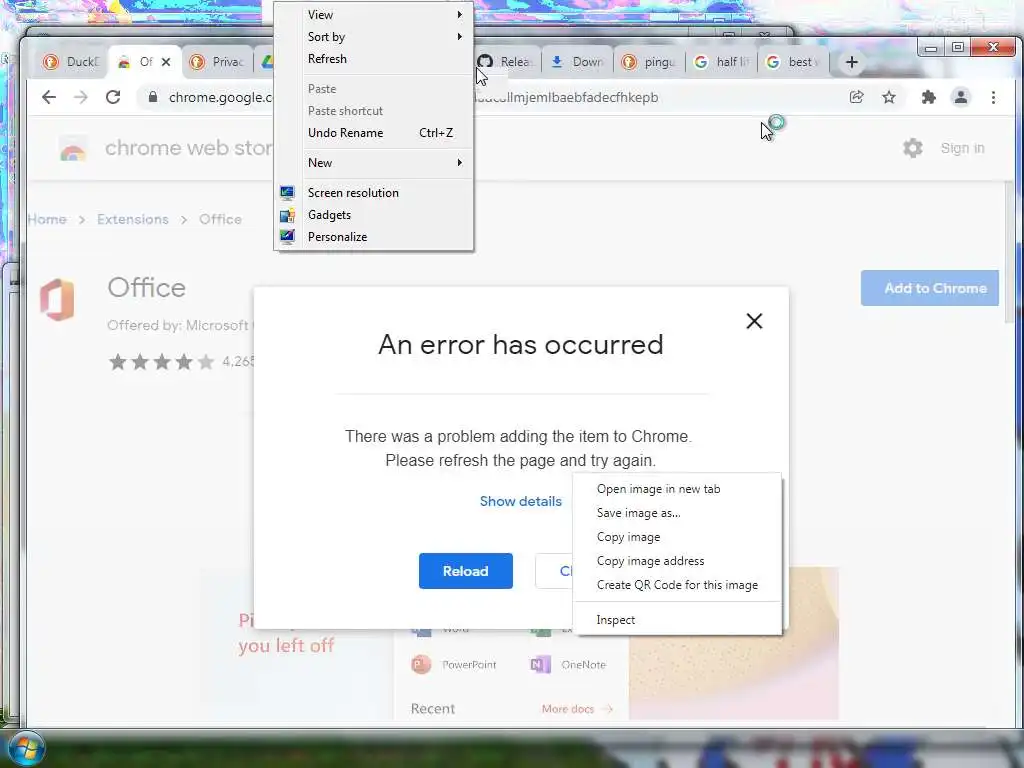Viewport: 1024px width, 768px height.
Task: Open the Extensions breadcrumb link
Action: [x=133, y=219]
